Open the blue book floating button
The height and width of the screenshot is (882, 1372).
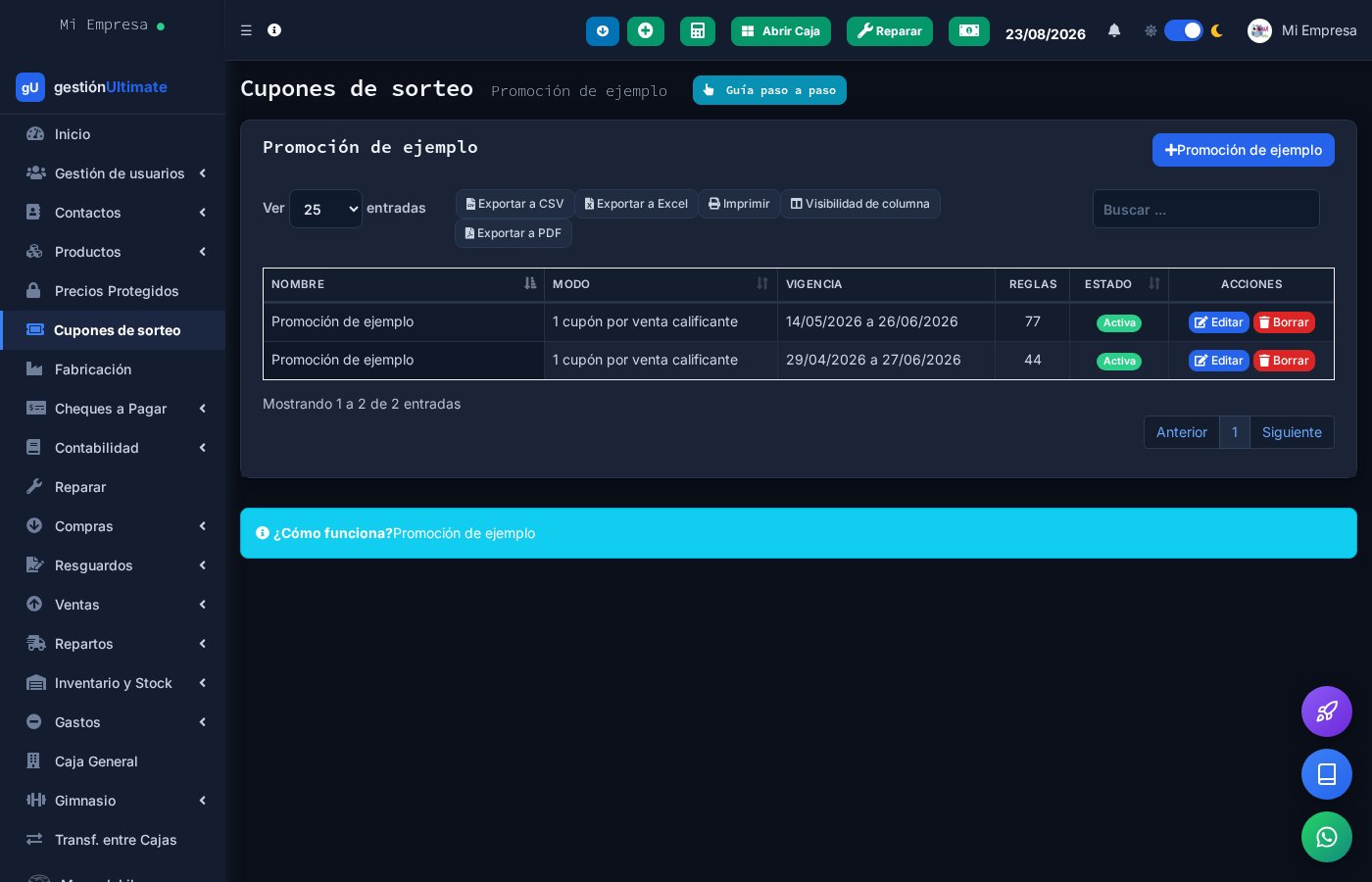[x=1327, y=774]
